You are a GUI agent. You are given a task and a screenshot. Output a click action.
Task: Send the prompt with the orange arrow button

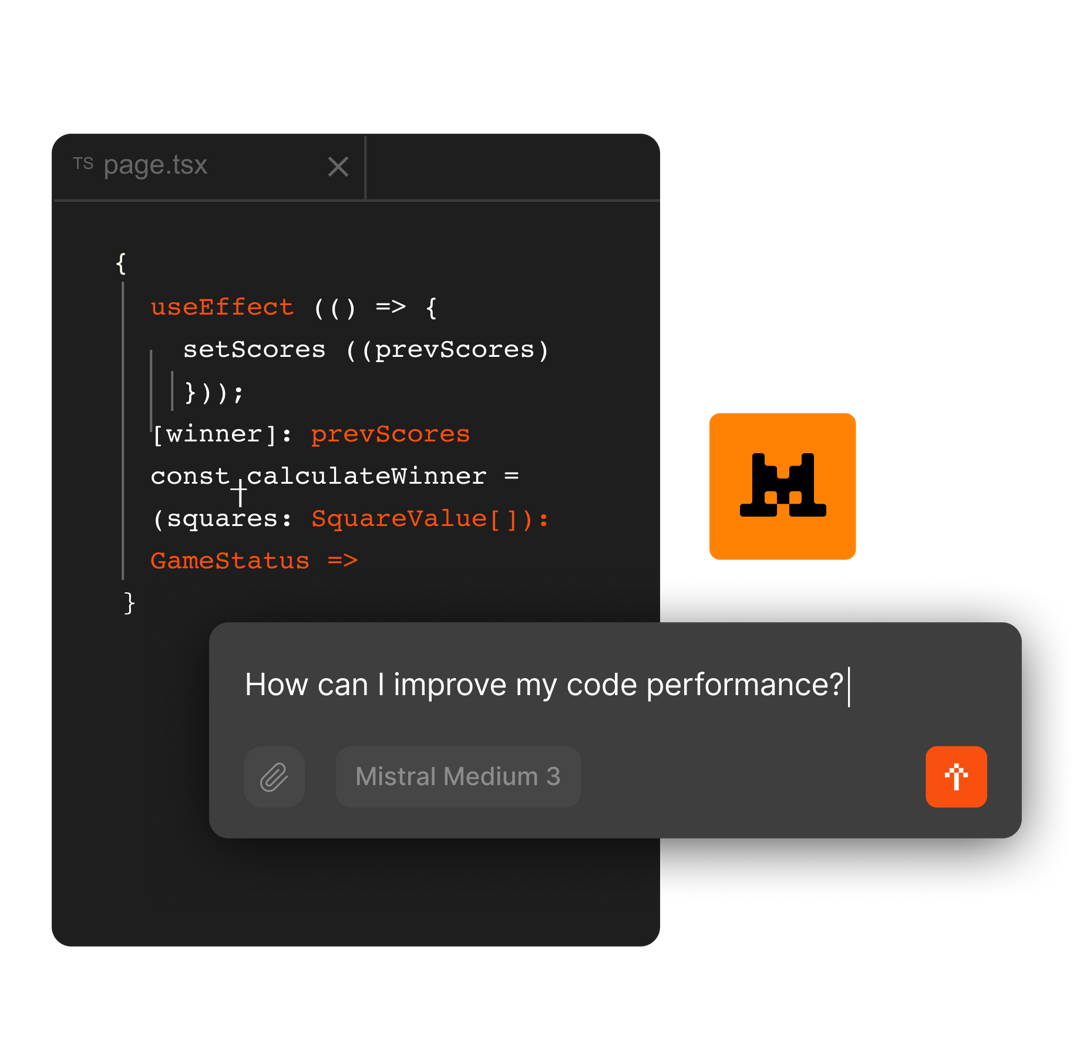[x=956, y=777]
